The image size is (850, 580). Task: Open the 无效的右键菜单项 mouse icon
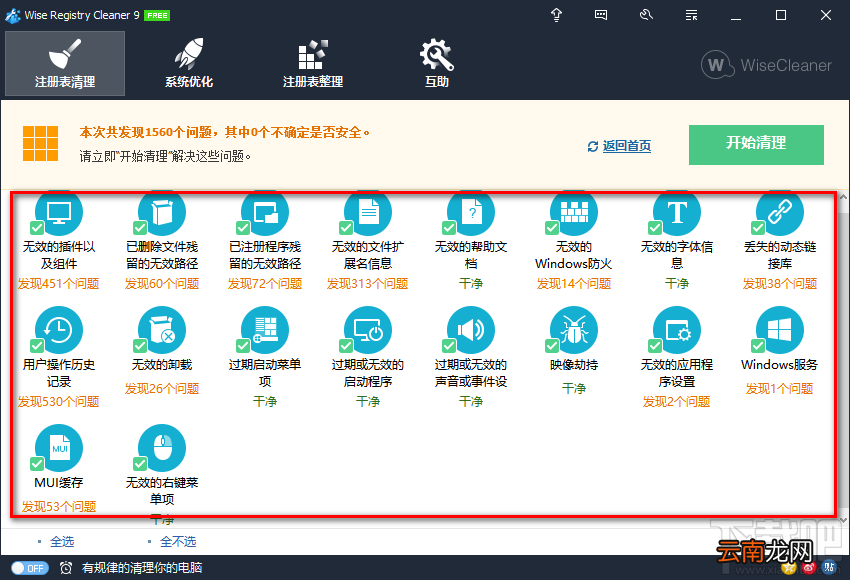[x=162, y=448]
